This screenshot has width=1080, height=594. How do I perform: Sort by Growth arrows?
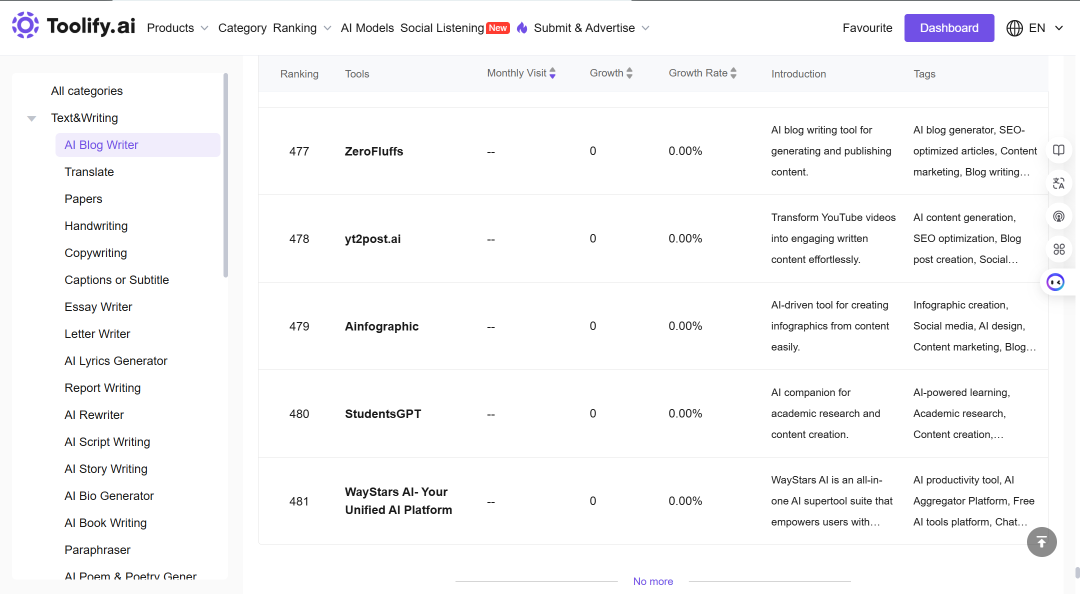630,73
